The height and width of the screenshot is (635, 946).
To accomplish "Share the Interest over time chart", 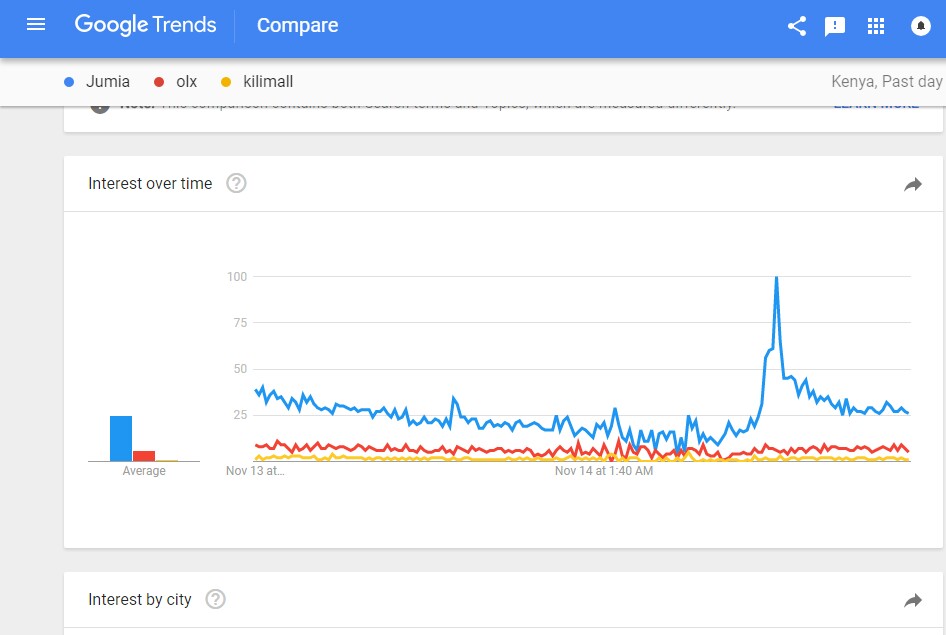I will point(913,185).
